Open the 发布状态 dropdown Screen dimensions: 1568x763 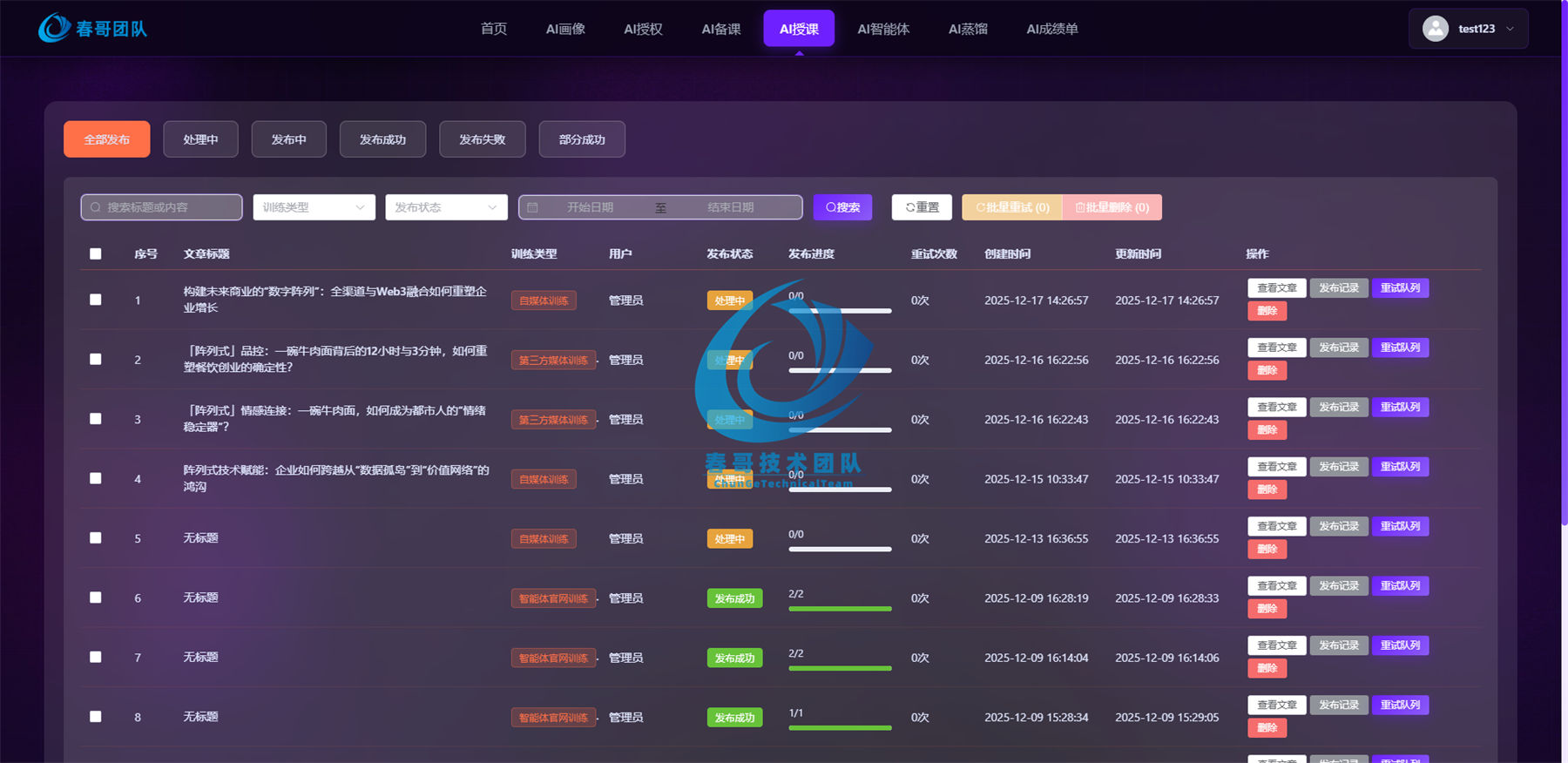point(446,207)
